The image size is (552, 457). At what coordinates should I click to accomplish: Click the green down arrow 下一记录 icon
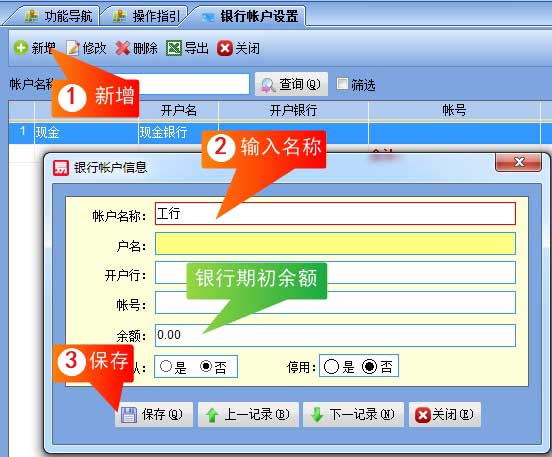[317, 415]
